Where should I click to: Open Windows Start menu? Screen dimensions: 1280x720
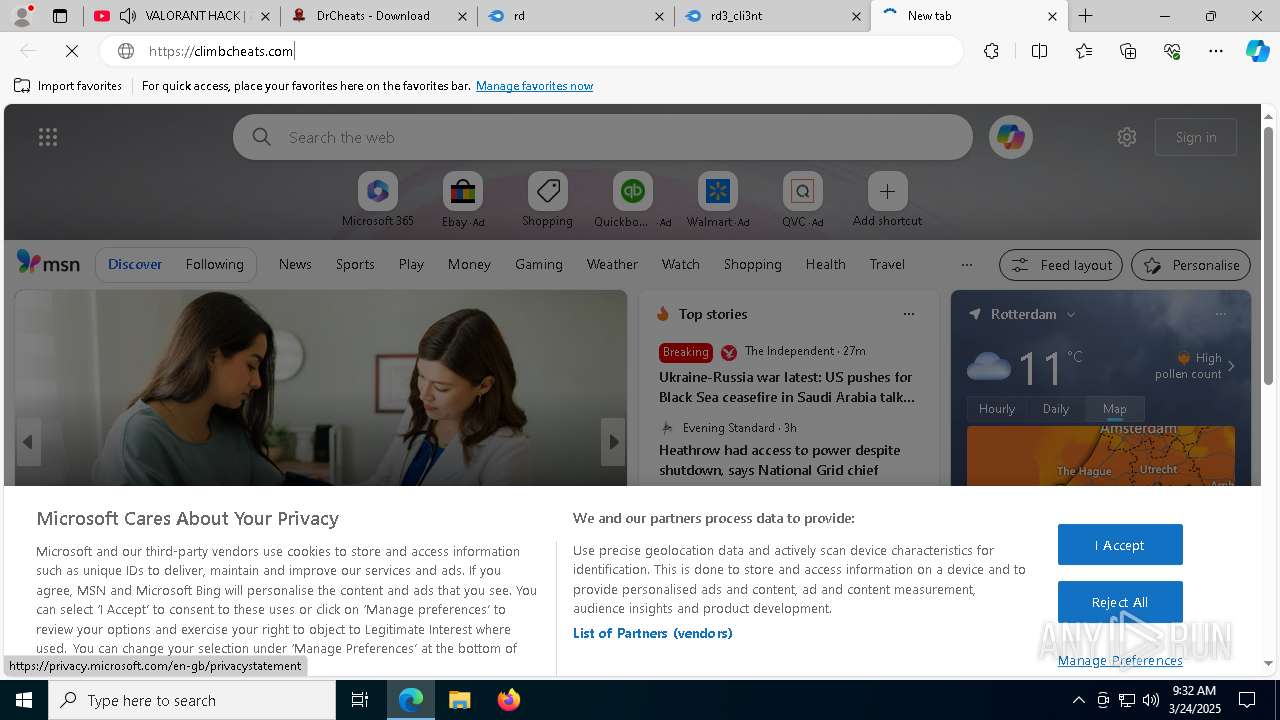point(24,700)
